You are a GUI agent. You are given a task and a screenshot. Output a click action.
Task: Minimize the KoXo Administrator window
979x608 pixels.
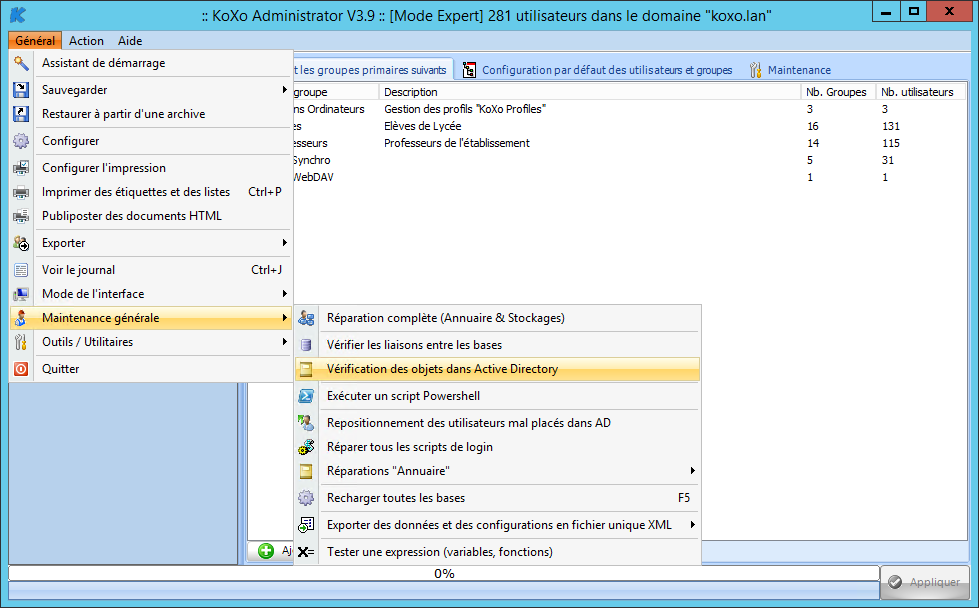[886, 12]
